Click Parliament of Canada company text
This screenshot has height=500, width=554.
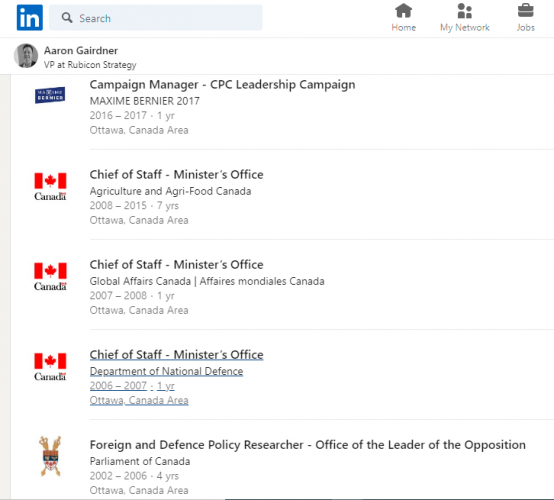(140, 461)
